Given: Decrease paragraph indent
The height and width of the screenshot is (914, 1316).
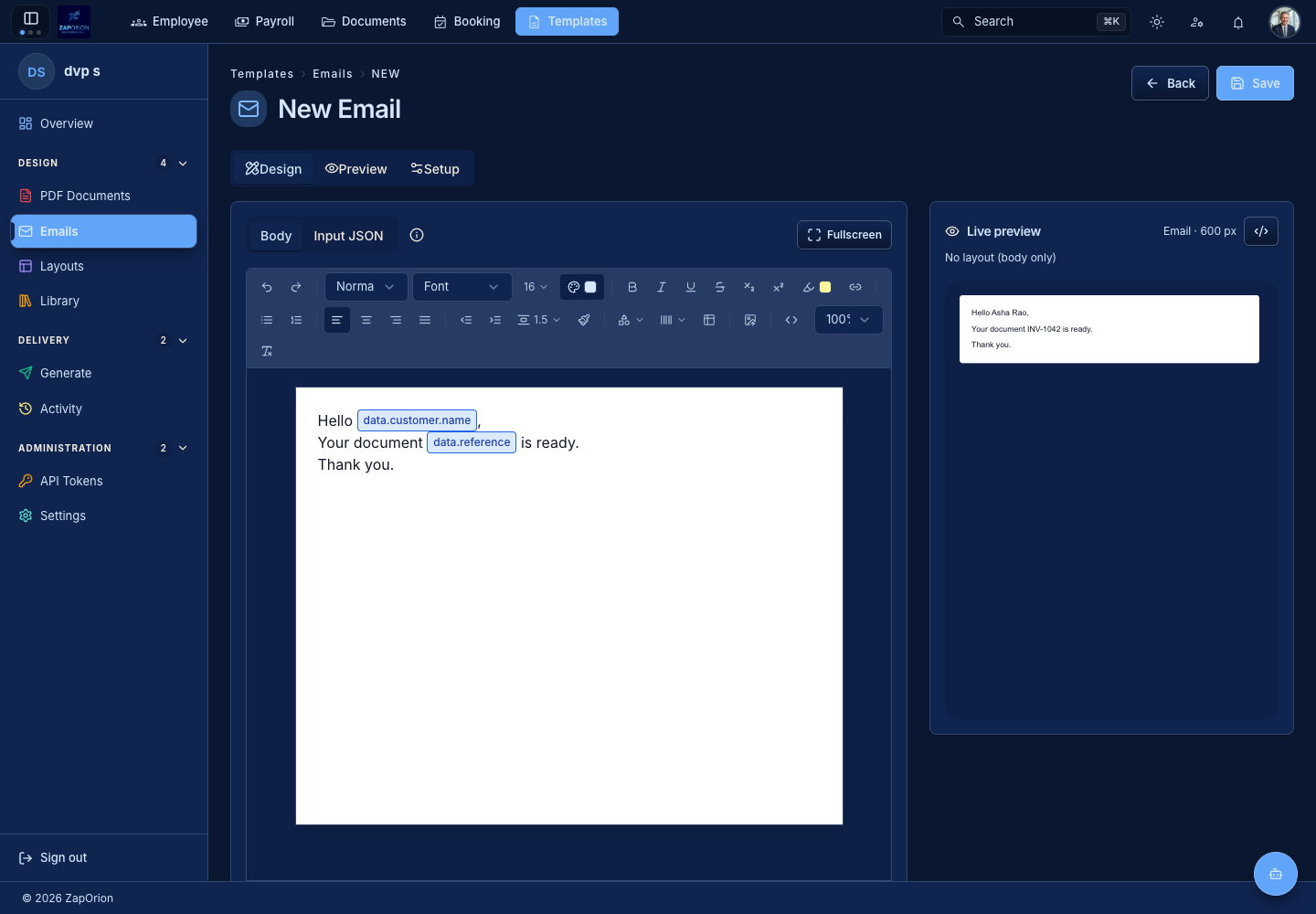Looking at the screenshot, I should pos(466,320).
